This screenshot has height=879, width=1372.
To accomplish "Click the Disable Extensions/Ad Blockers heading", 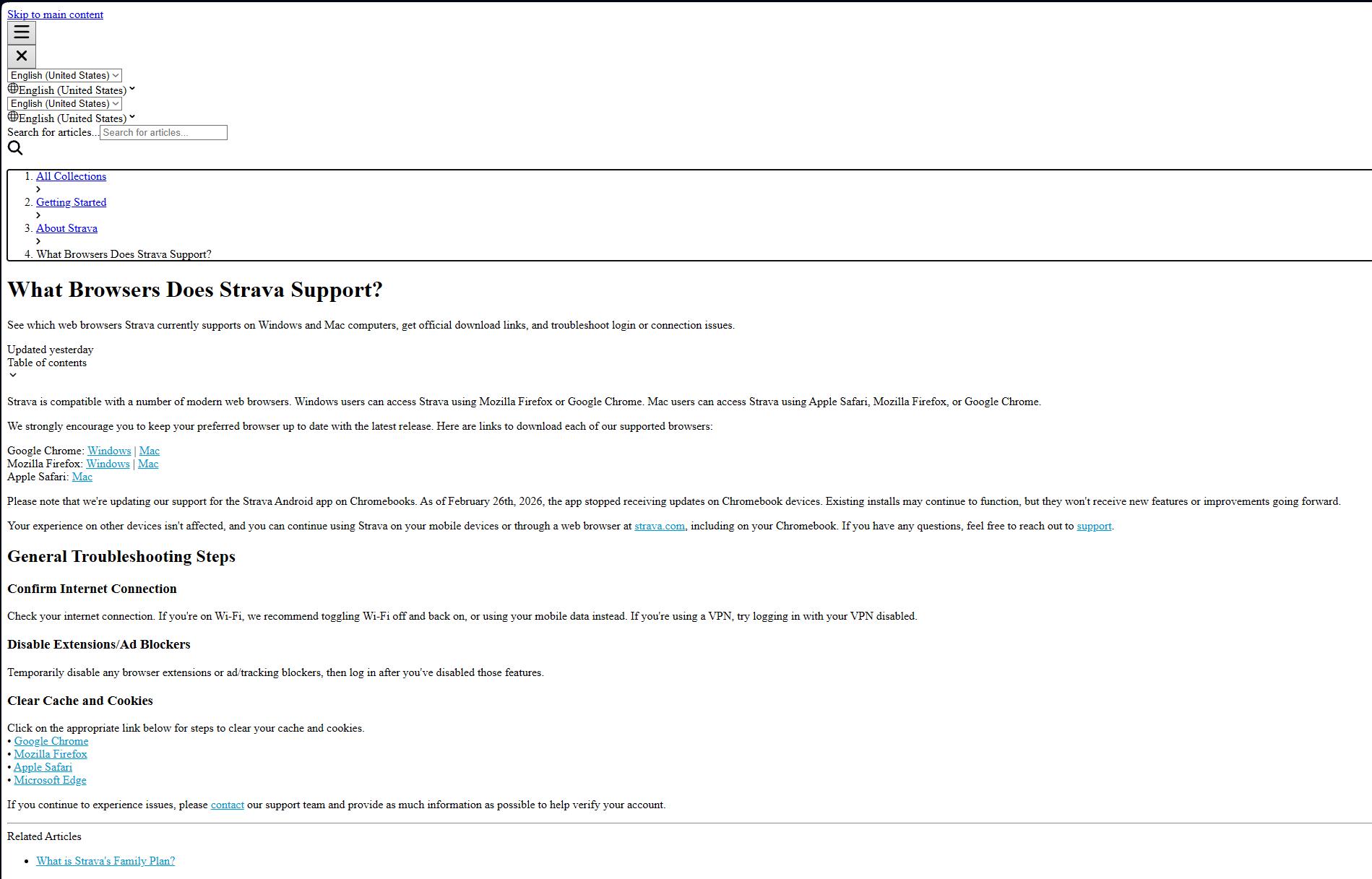I will click(x=99, y=644).
